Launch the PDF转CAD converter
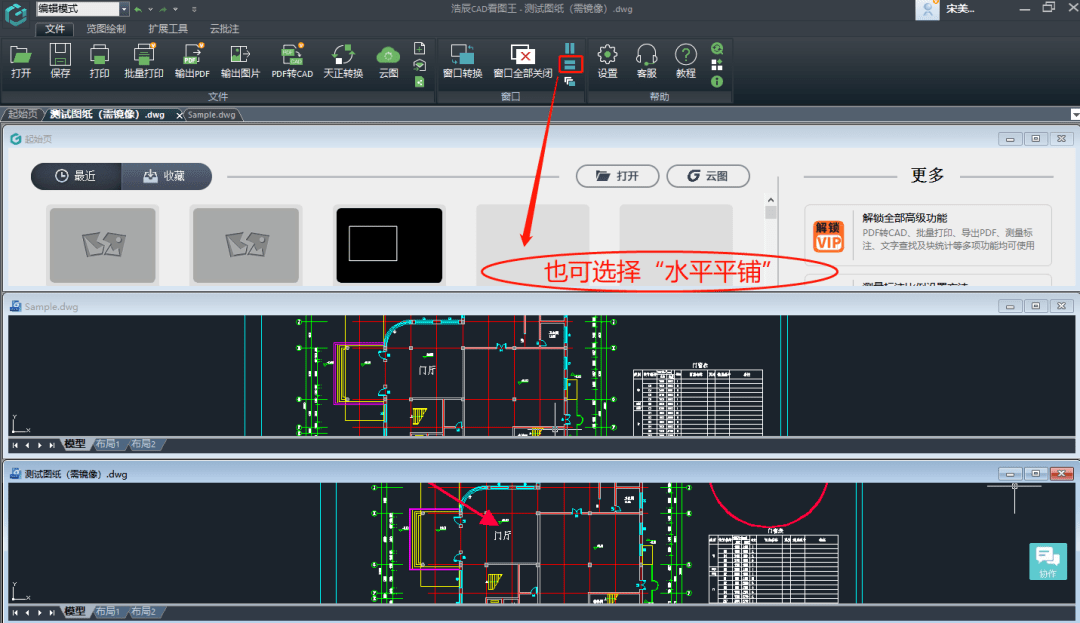Image resolution: width=1080 pixels, height=623 pixels. point(292,60)
